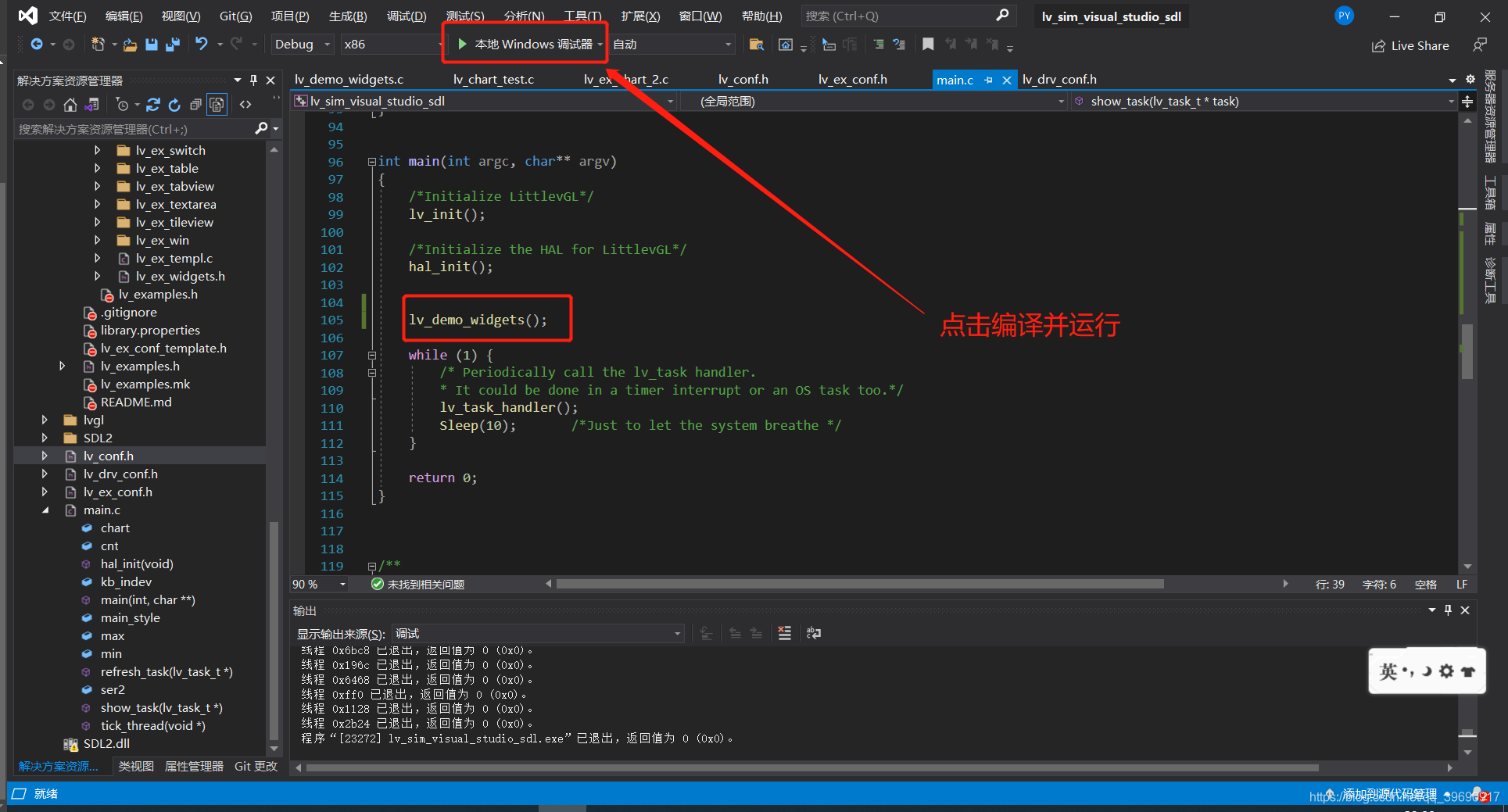The width and height of the screenshot is (1508, 812).
Task: Click the editor horizontal scrollbar
Action: tap(860, 584)
